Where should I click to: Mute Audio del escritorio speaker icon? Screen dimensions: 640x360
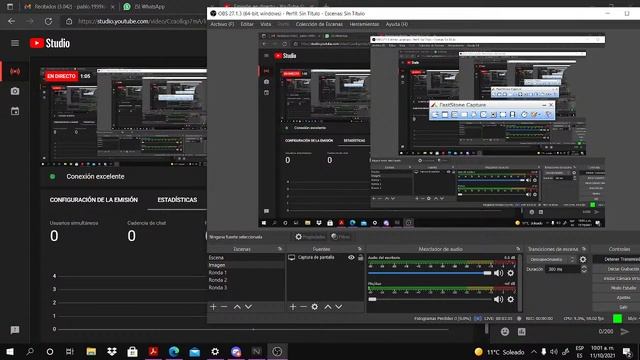pyautogui.click(x=498, y=273)
